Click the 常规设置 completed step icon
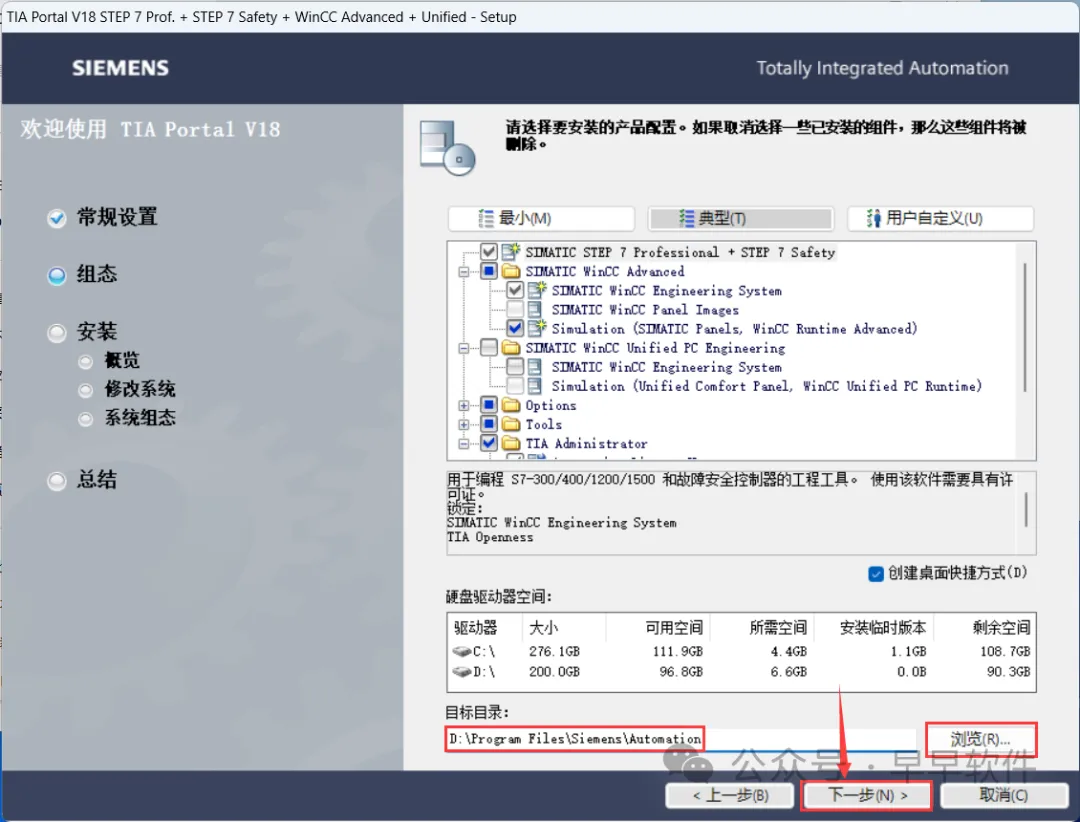 pos(57,218)
